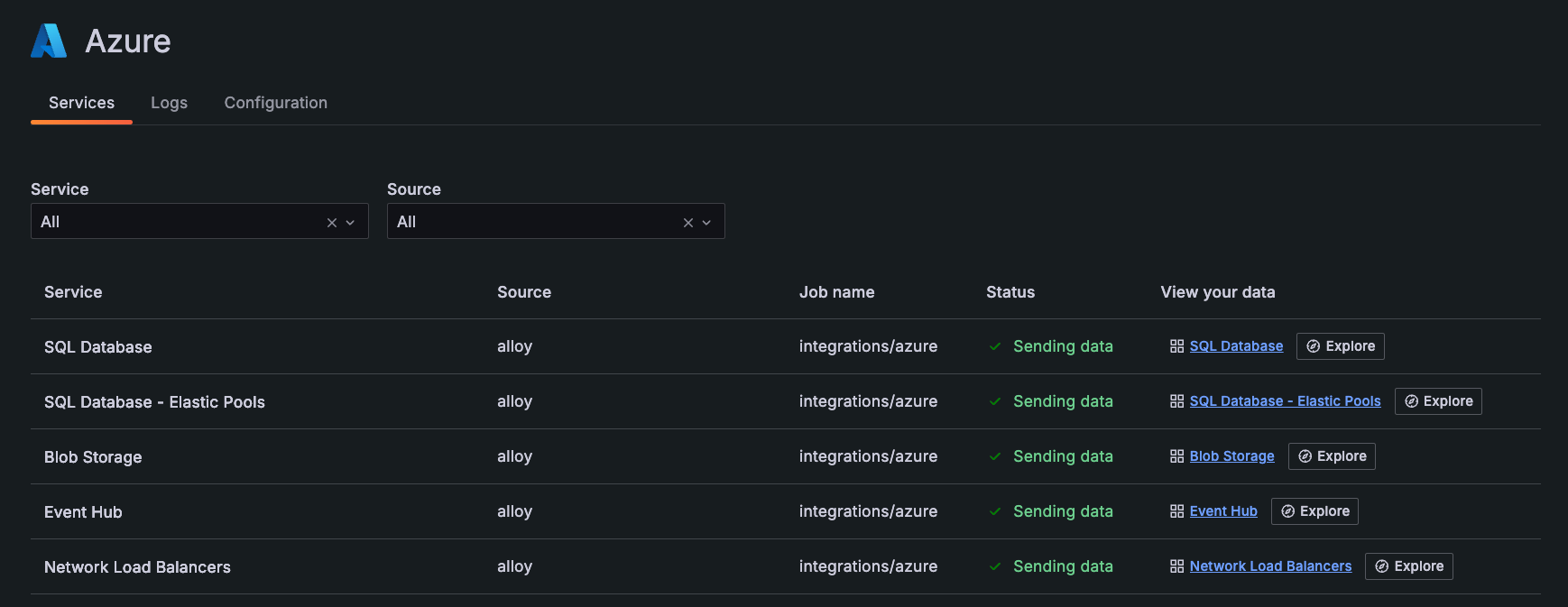Click dashboard grid icon beside Event Hub link

1176,511
